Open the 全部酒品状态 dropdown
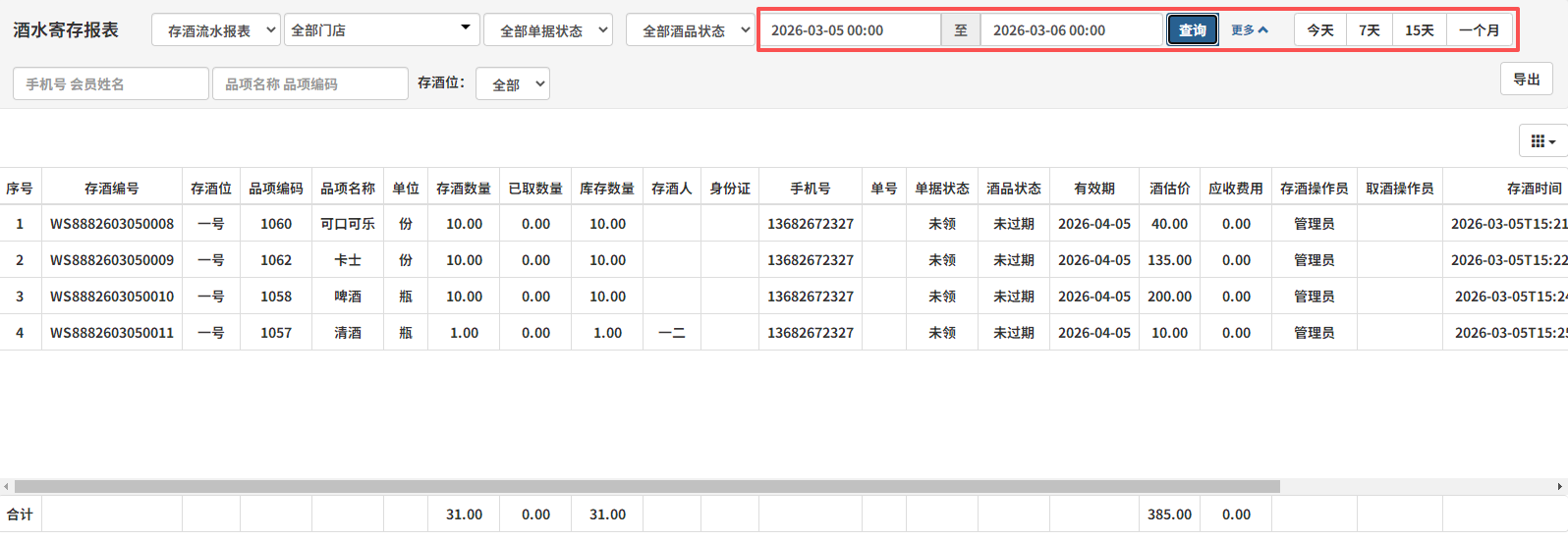Screen dimensions: 1568x541 (x=690, y=30)
